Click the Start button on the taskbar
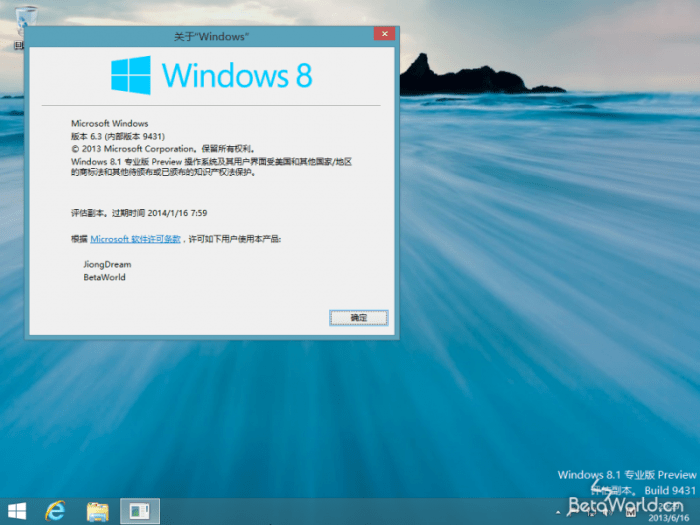 point(17,512)
